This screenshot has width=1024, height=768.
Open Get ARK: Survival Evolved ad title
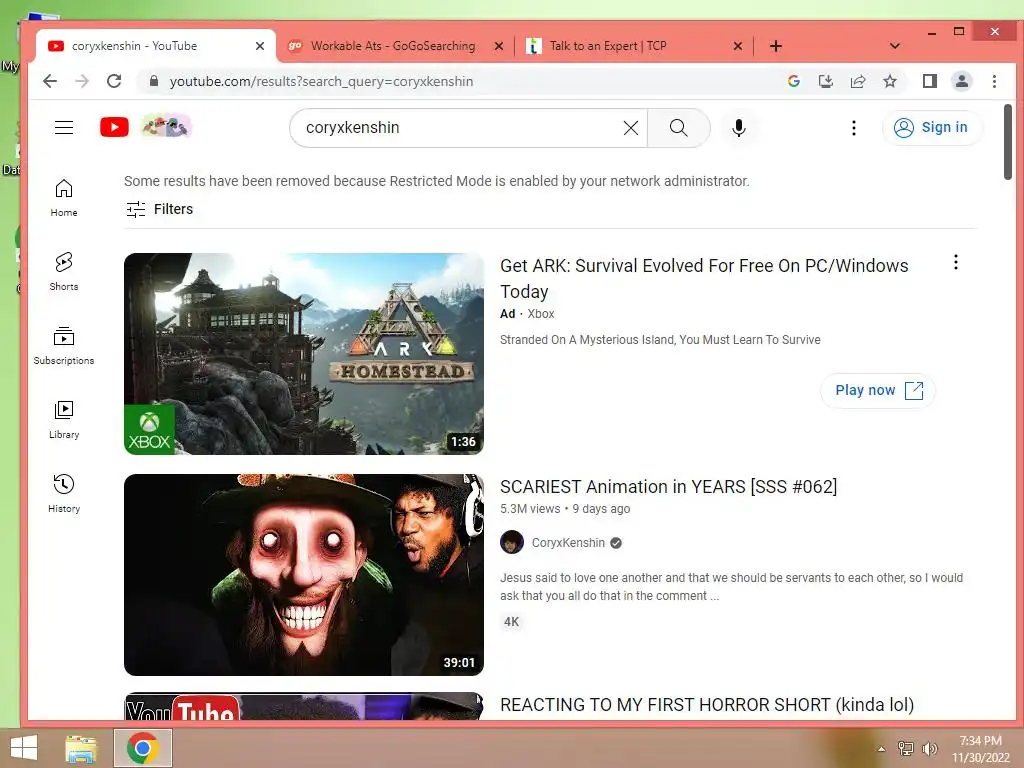[704, 278]
